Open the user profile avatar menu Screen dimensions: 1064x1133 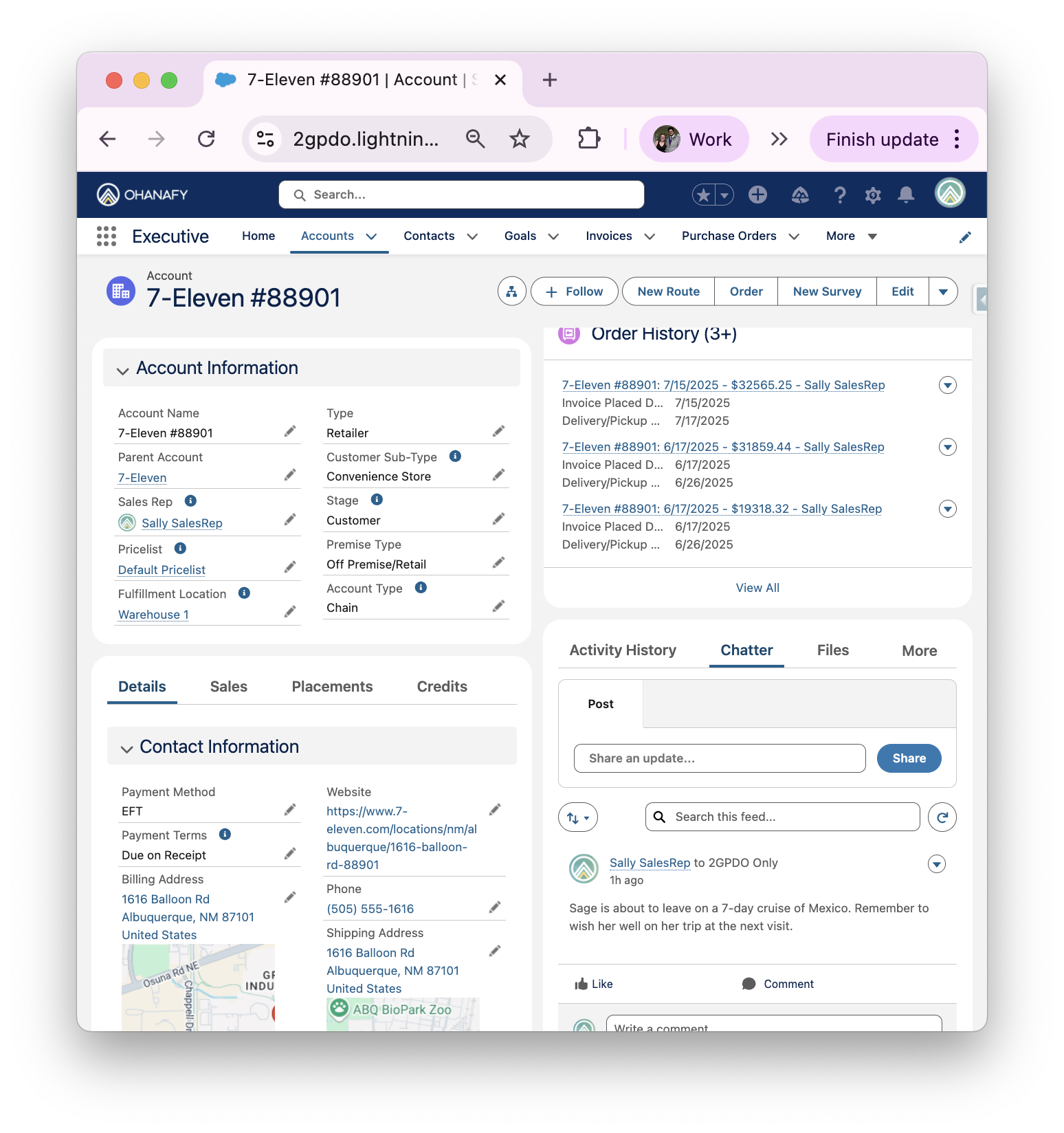click(x=950, y=193)
